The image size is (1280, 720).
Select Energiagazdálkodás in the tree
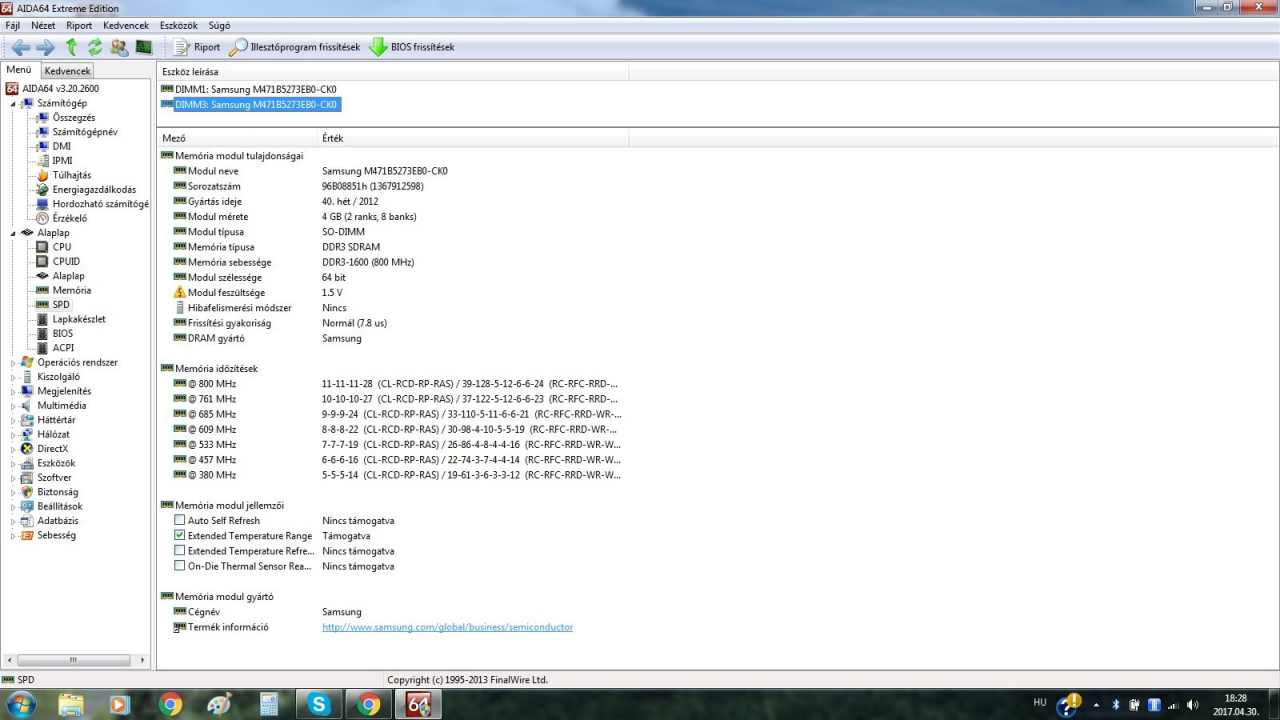point(94,189)
